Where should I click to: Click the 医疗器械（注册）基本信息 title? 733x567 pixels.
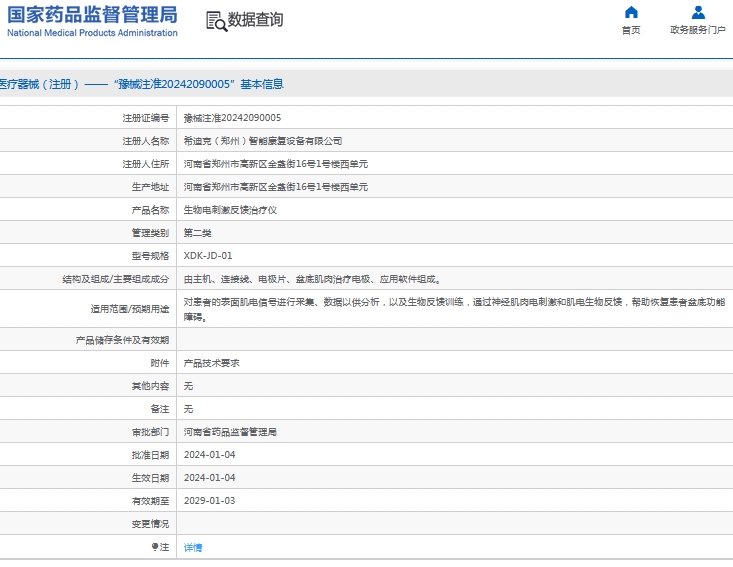point(142,84)
